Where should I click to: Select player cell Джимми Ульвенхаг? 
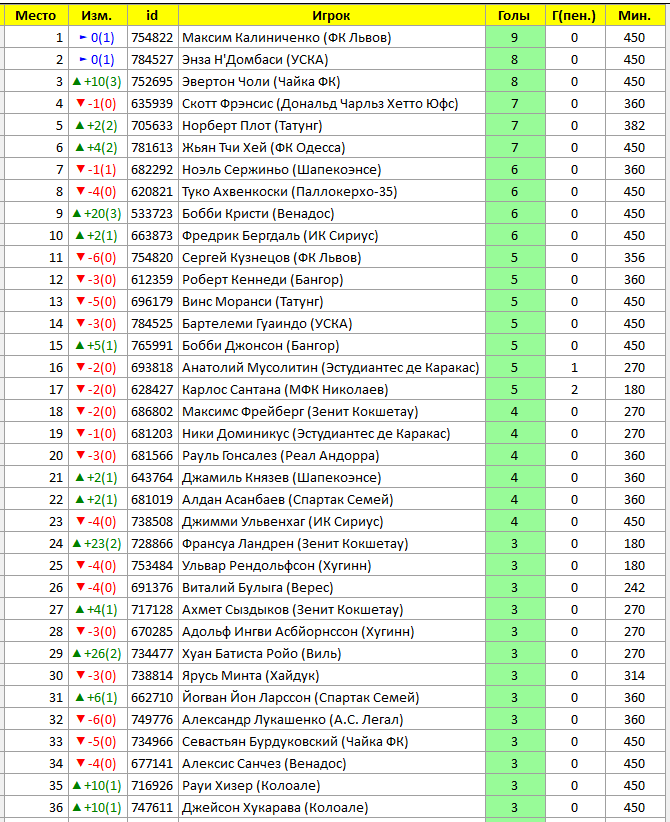tap(332, 522)
